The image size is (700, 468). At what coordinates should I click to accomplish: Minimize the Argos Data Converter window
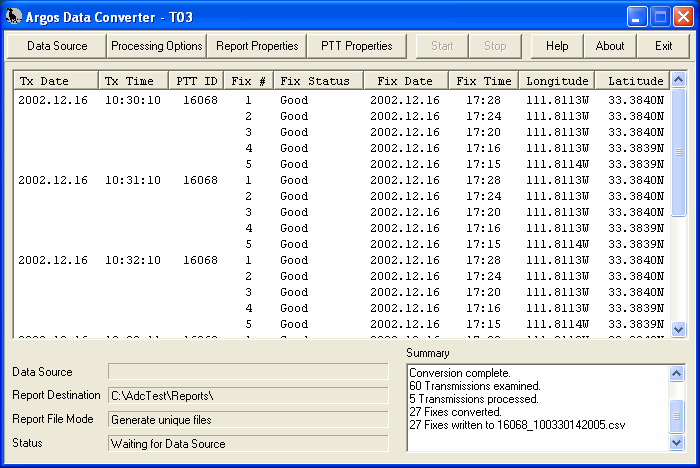click(x=637, y=17)
